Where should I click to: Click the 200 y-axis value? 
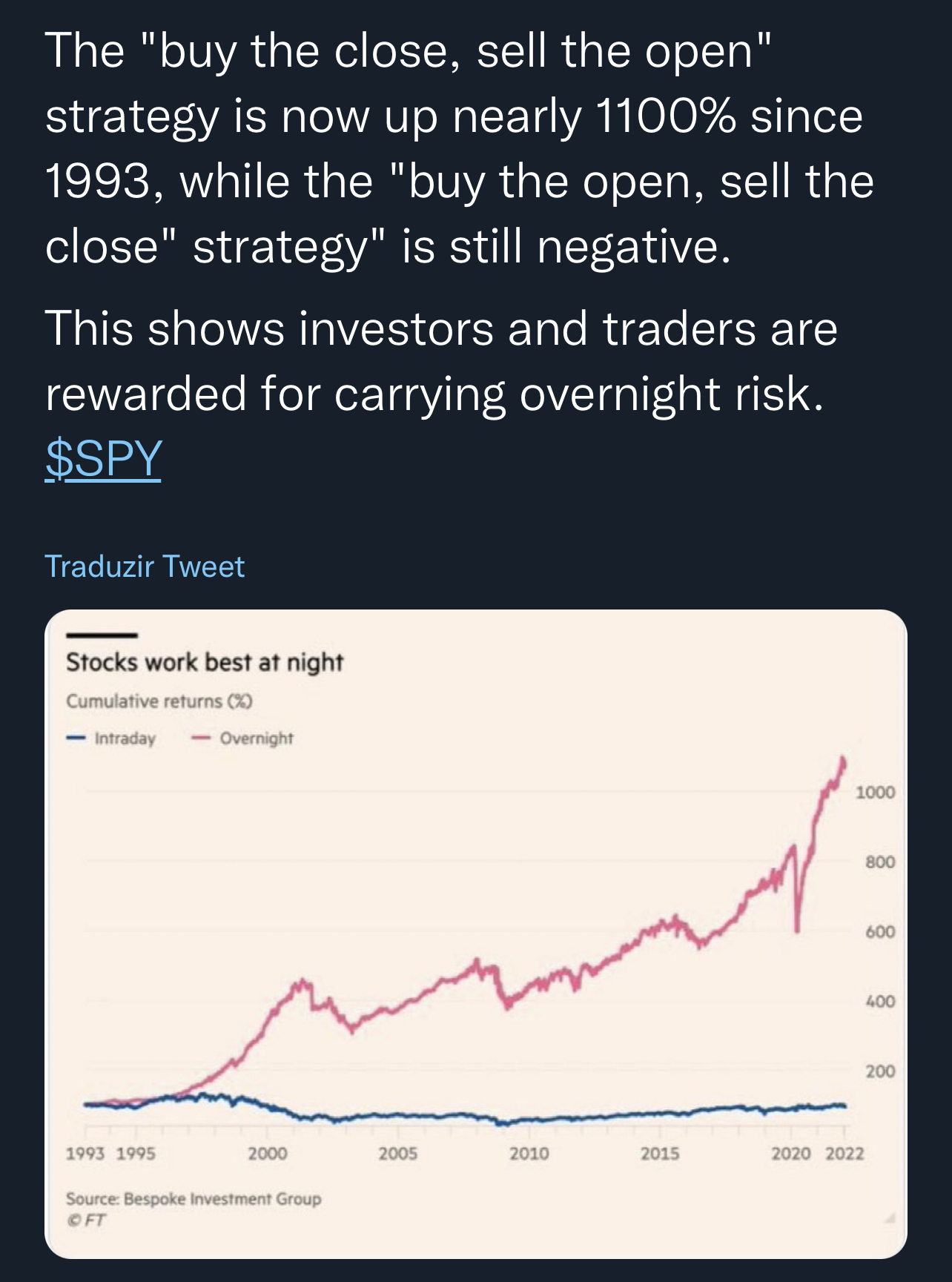pos(880,1071)
